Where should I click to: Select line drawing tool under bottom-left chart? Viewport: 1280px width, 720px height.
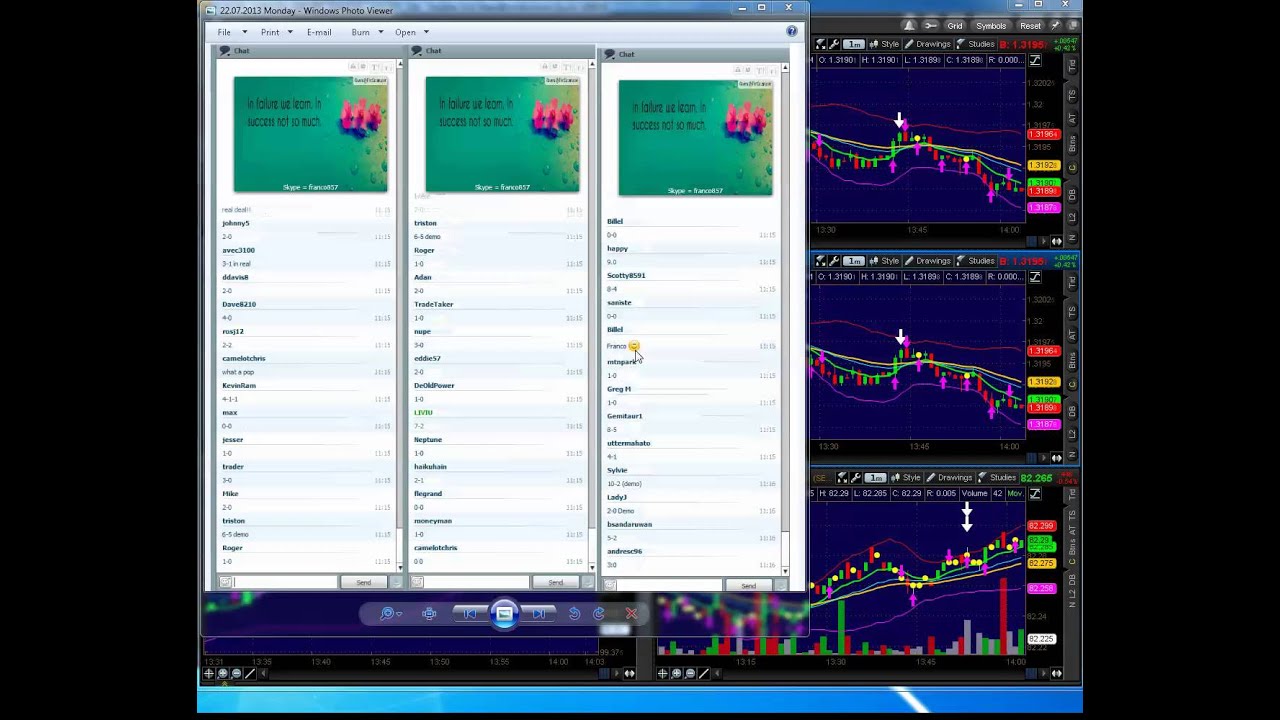point(250,674)
